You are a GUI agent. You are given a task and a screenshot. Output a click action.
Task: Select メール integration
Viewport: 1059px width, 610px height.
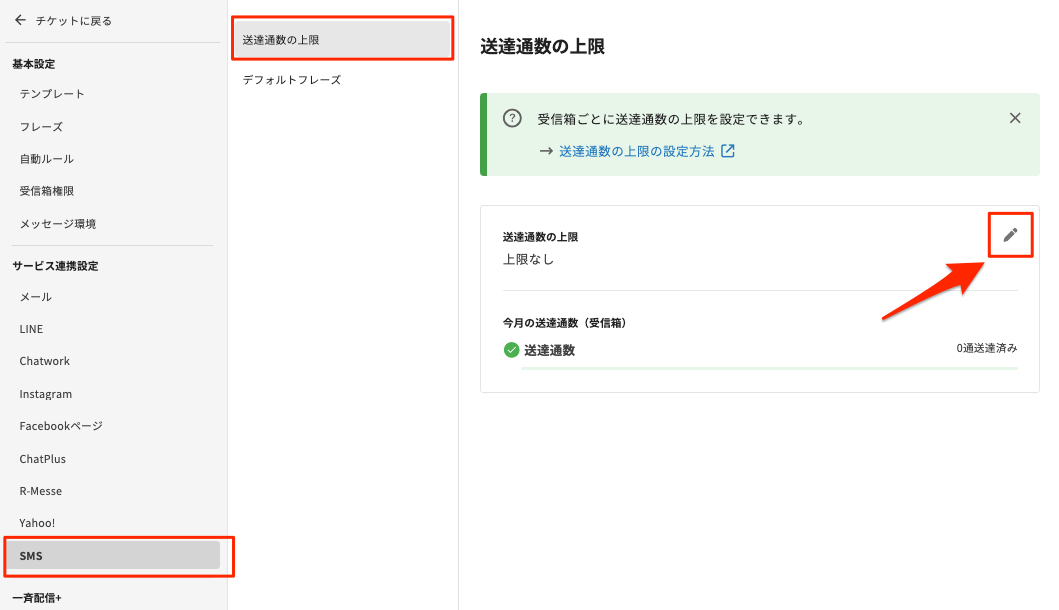36,297
